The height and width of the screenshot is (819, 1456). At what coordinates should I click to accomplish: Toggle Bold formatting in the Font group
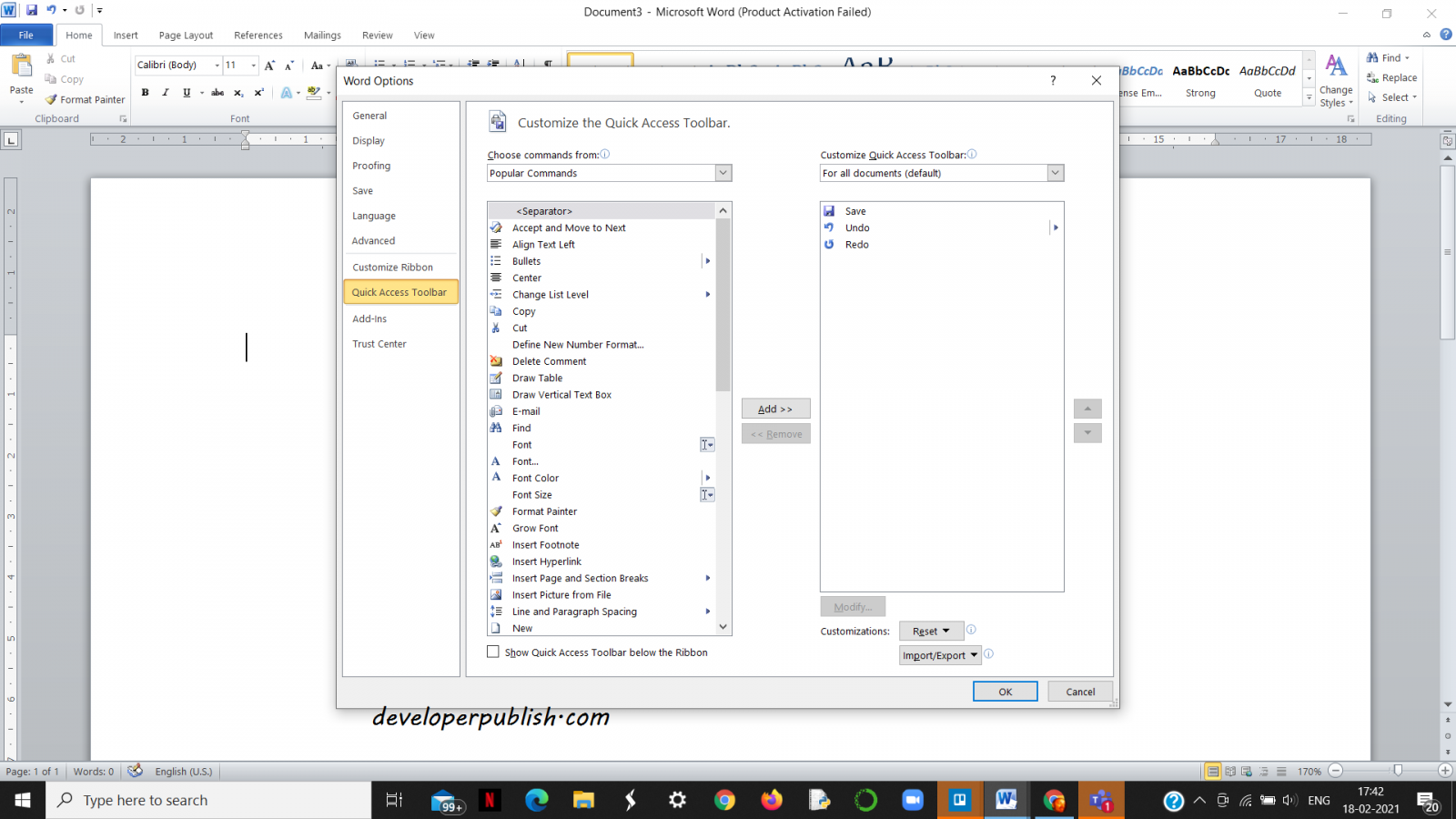(x=145, y=92)
